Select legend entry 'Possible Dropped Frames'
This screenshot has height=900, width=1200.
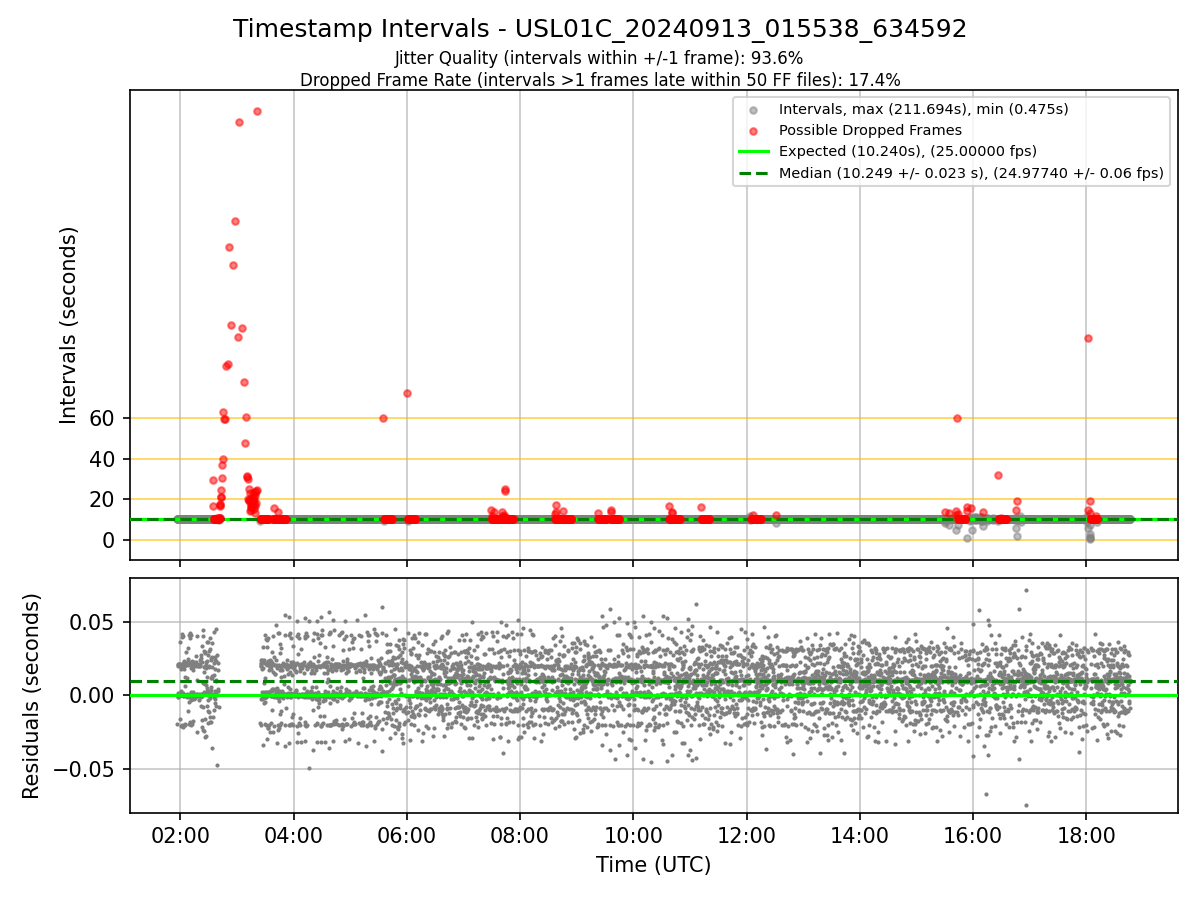point(870,130)
